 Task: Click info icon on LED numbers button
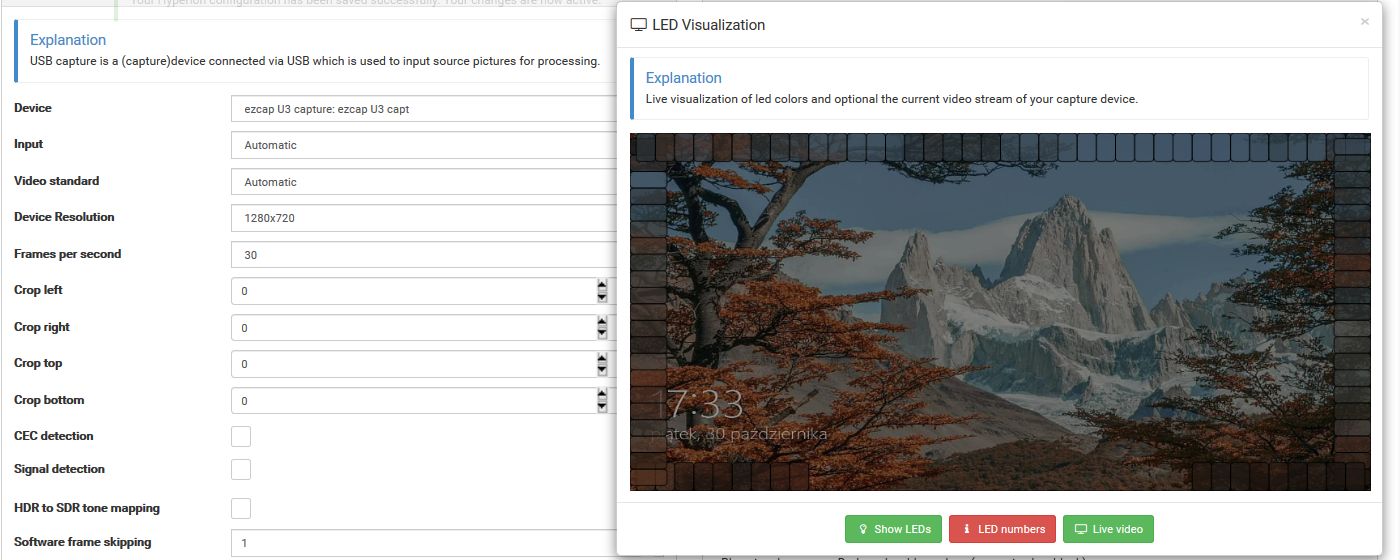coord(967,529)
